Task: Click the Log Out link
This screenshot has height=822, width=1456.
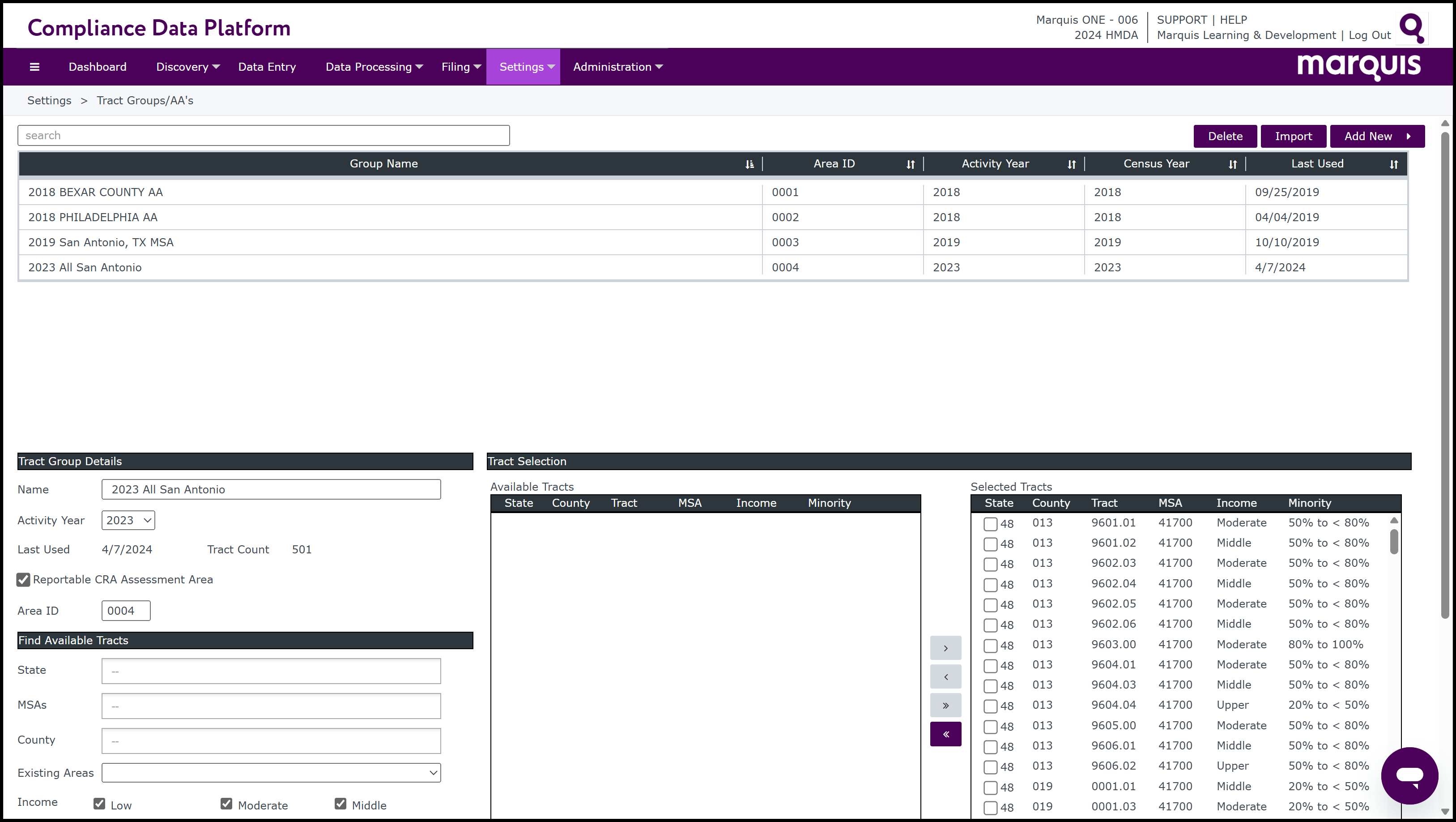Action: point(1370,35)
